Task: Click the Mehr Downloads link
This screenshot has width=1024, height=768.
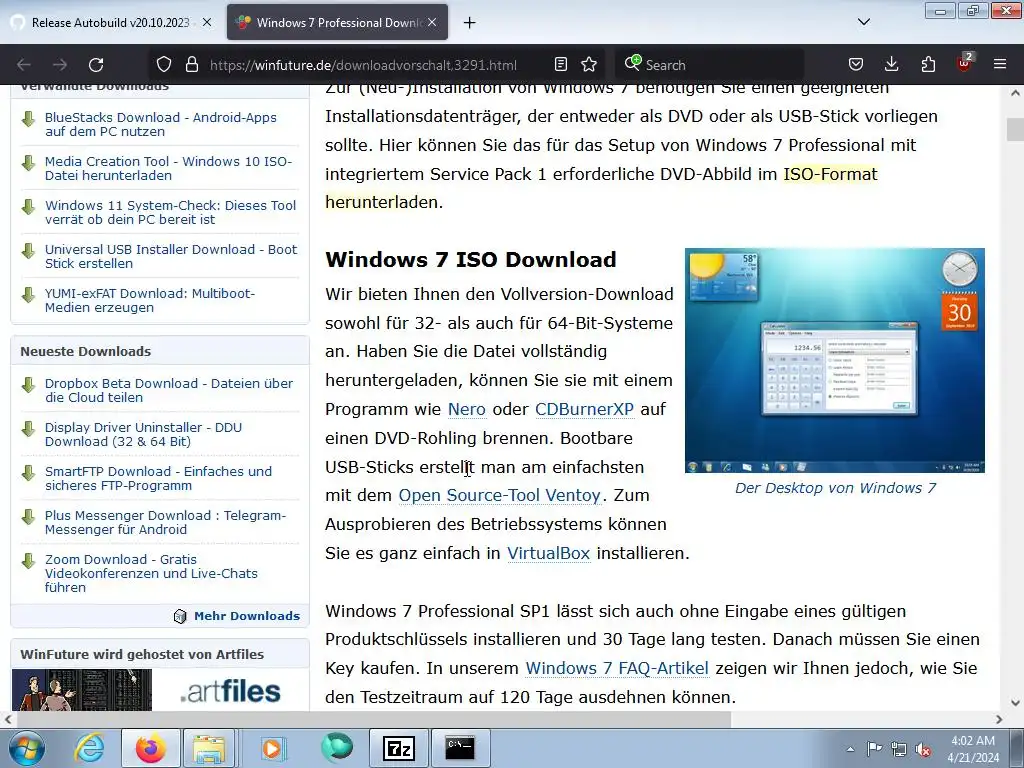Action: tap(247, 616)
